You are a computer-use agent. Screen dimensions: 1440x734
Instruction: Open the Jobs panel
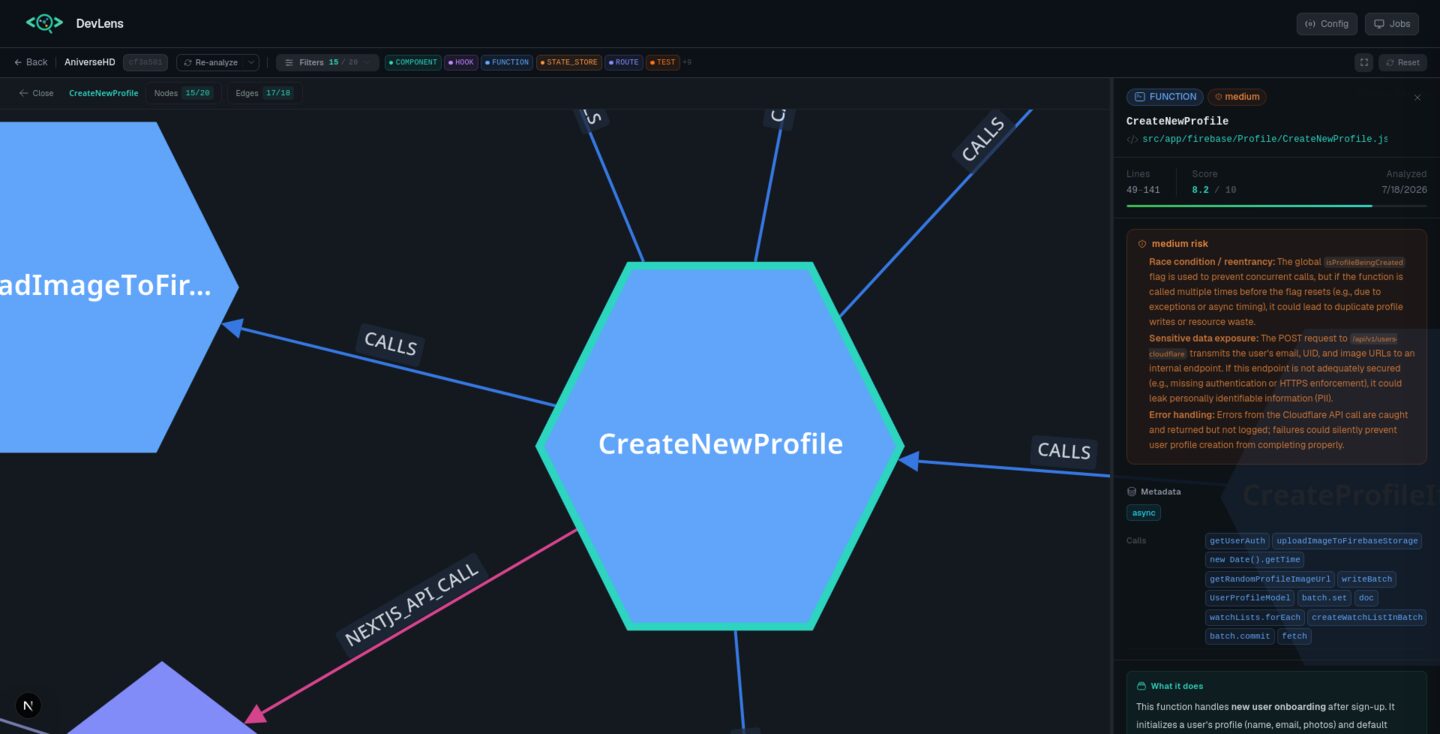pos(1392,24)
